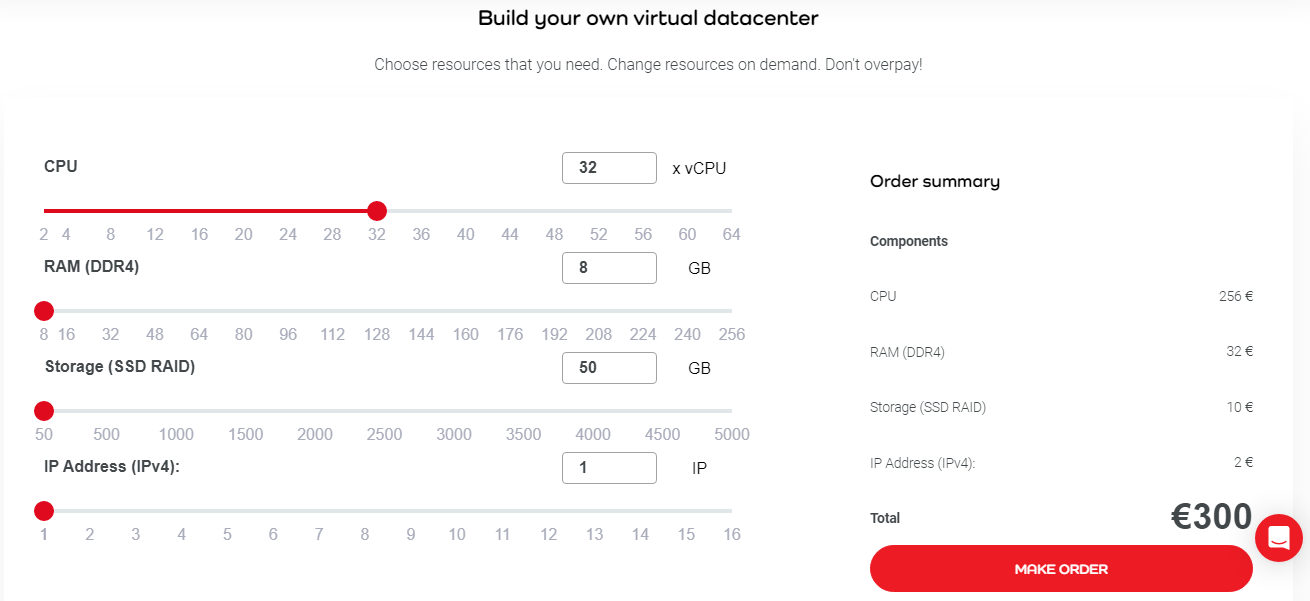The image size is (1310, 601).
Task: Click the CPU slider handle at 32
Action: point(377,211)
